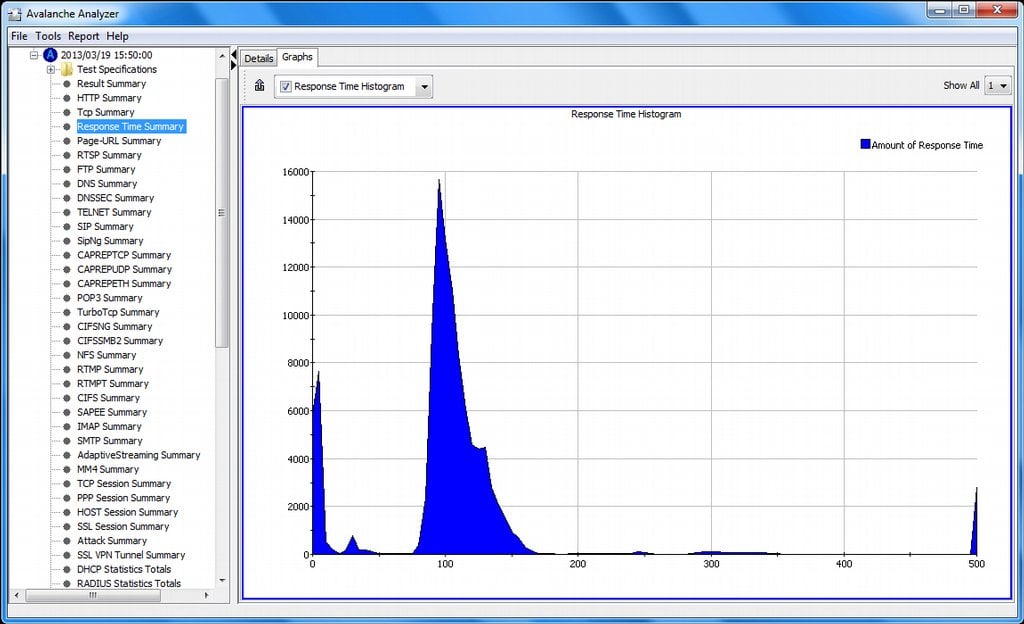Screen dimensions: 1024x624
Task: Click the collapse left panel splitter arrow
Action: pos(234,54)
